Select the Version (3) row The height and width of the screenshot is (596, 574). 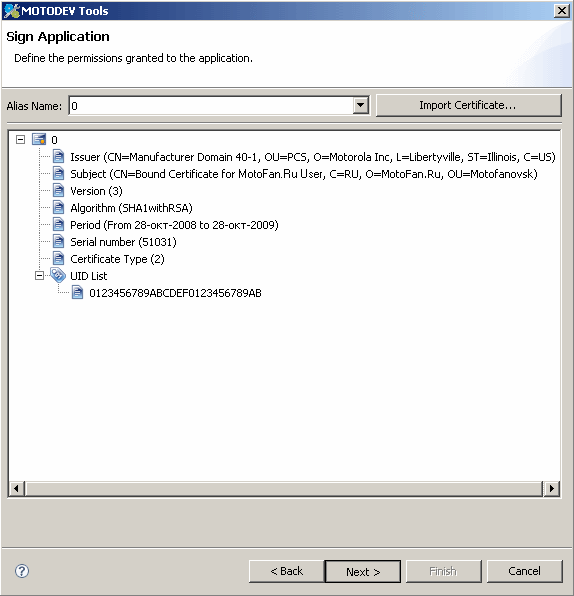[x=96, y=191]
